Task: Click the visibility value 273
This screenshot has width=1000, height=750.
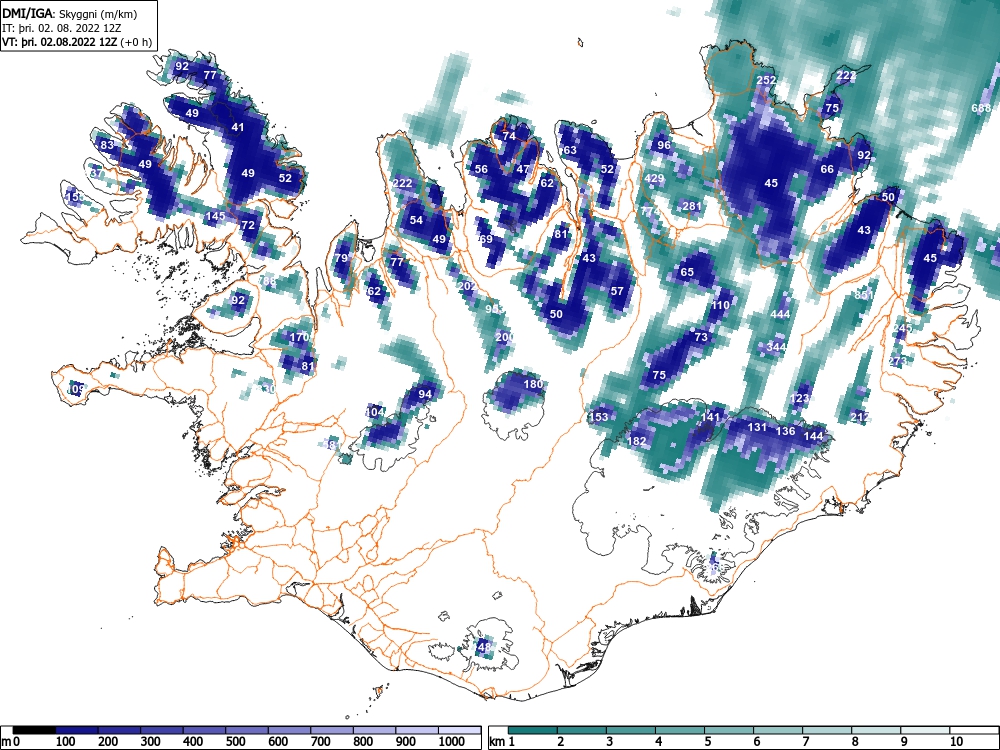Action: (x=897, y=362)
